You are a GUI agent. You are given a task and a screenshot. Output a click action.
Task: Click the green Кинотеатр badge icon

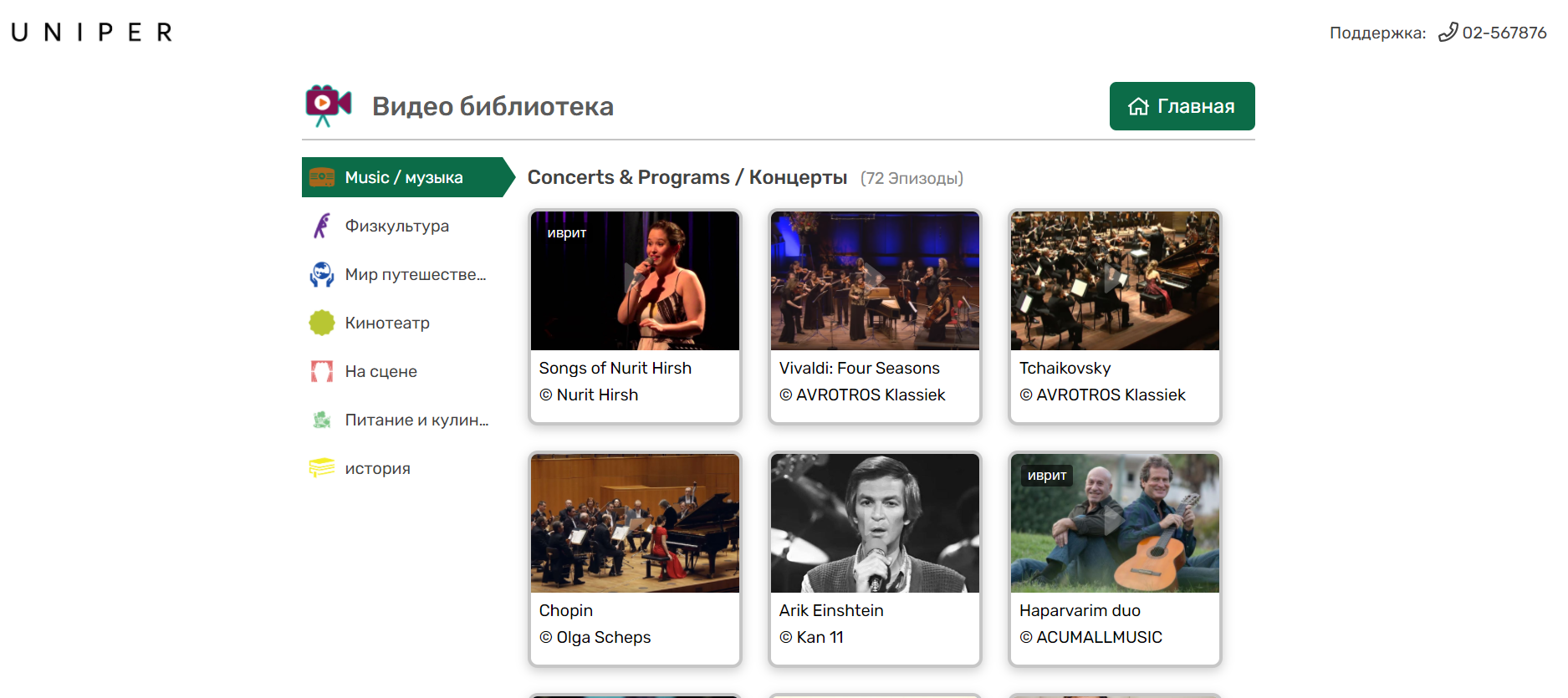coord(322,323)
